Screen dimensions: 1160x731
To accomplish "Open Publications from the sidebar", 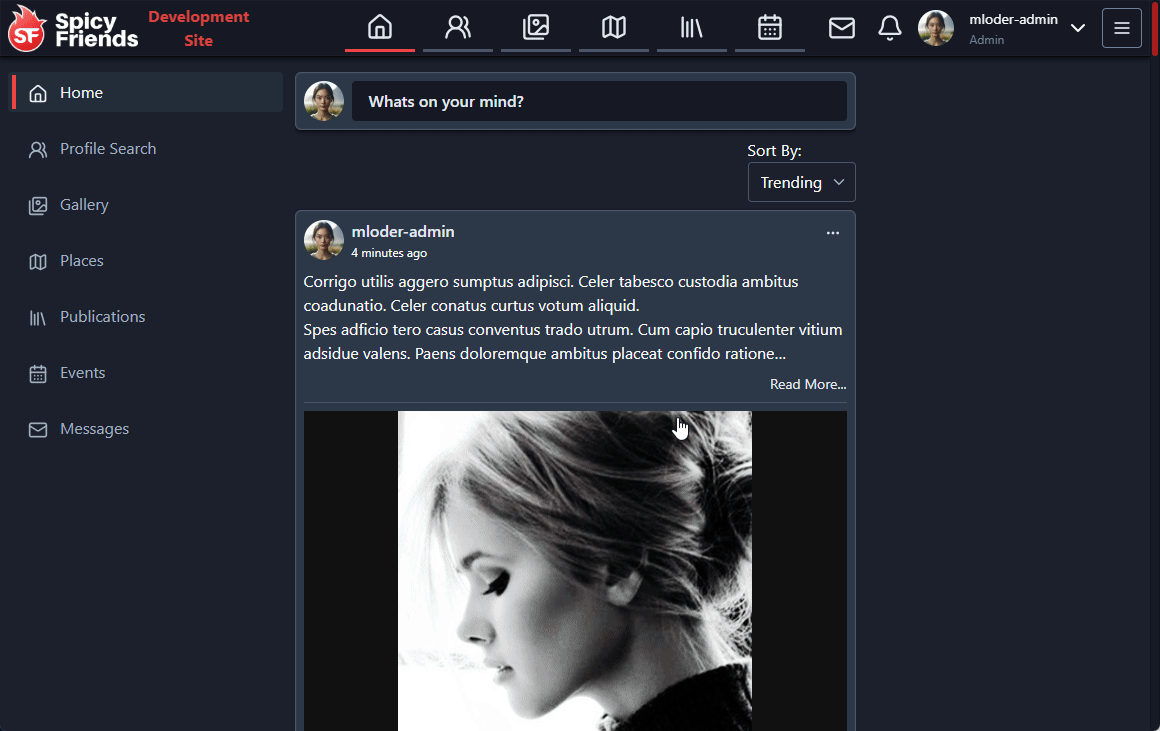I will coord(102,317).
